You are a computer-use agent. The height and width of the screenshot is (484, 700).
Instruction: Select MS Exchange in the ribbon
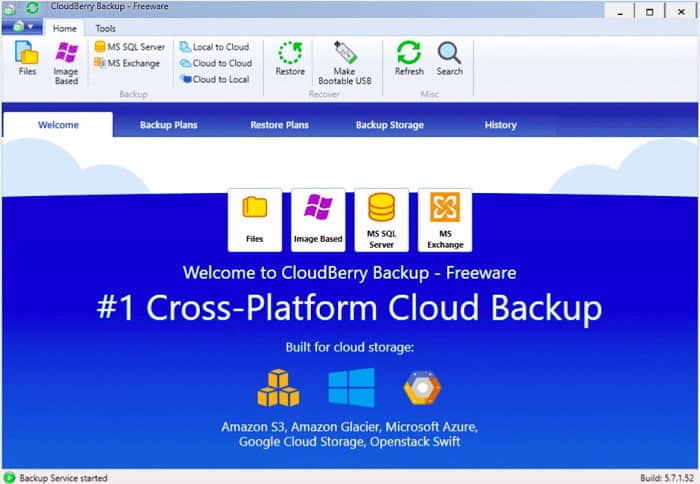(x=127, y=63)
